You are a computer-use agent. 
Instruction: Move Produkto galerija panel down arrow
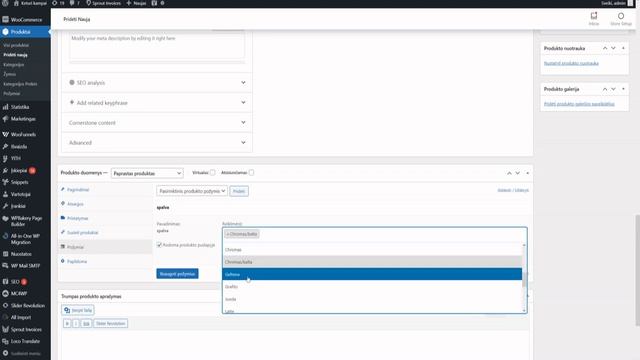click(613, 89)
